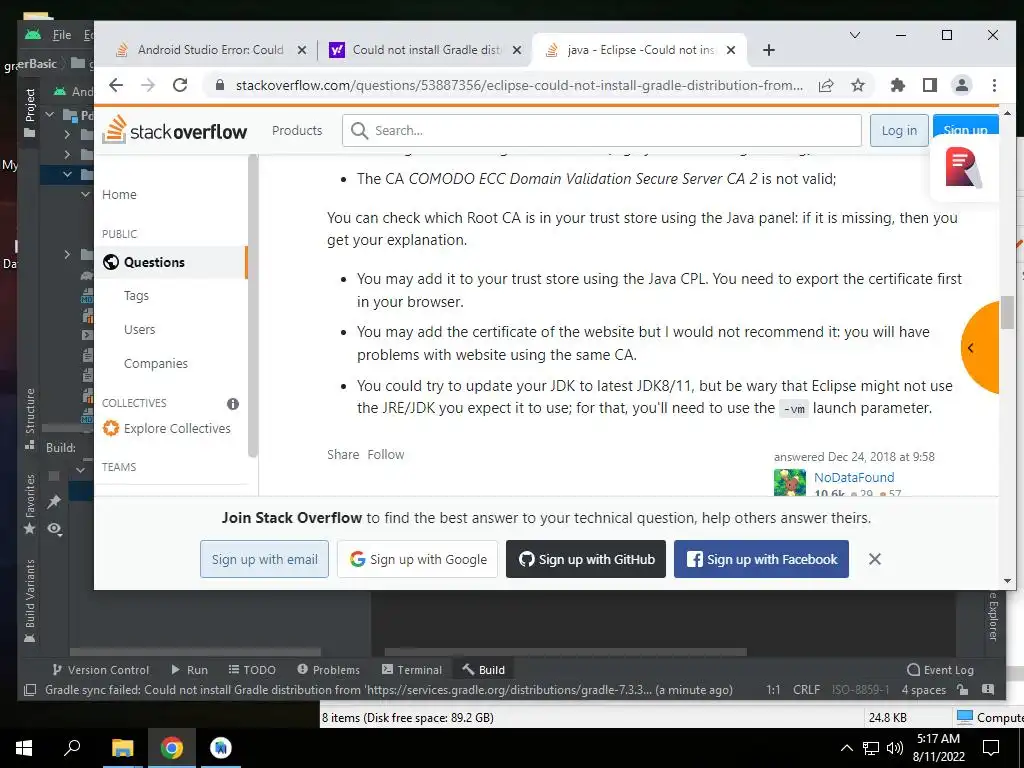Open the Products menu
The image size is (1024, 768).
click(296, 130)
